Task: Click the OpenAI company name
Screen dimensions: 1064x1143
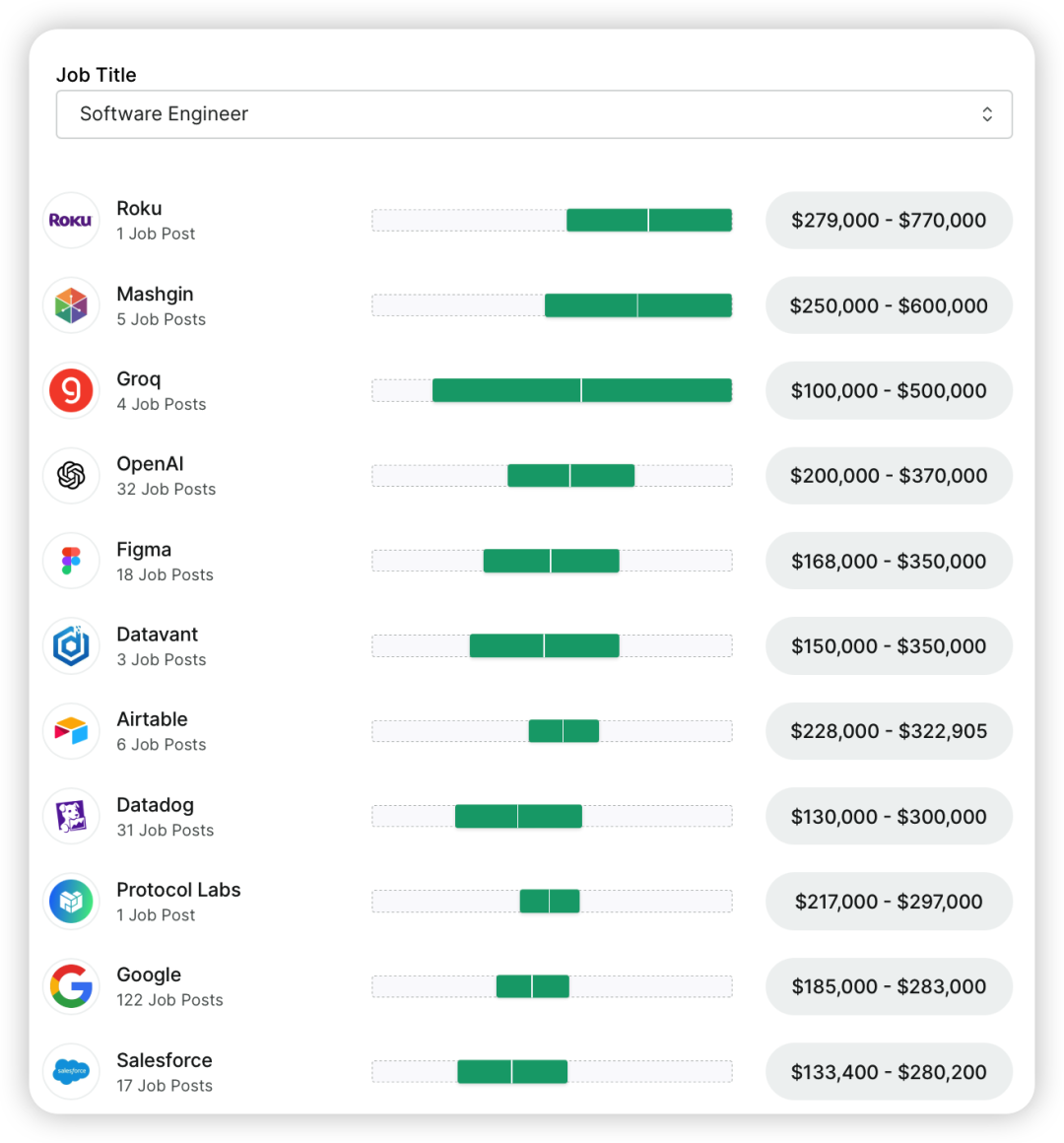Action: [x=150, y=464]
